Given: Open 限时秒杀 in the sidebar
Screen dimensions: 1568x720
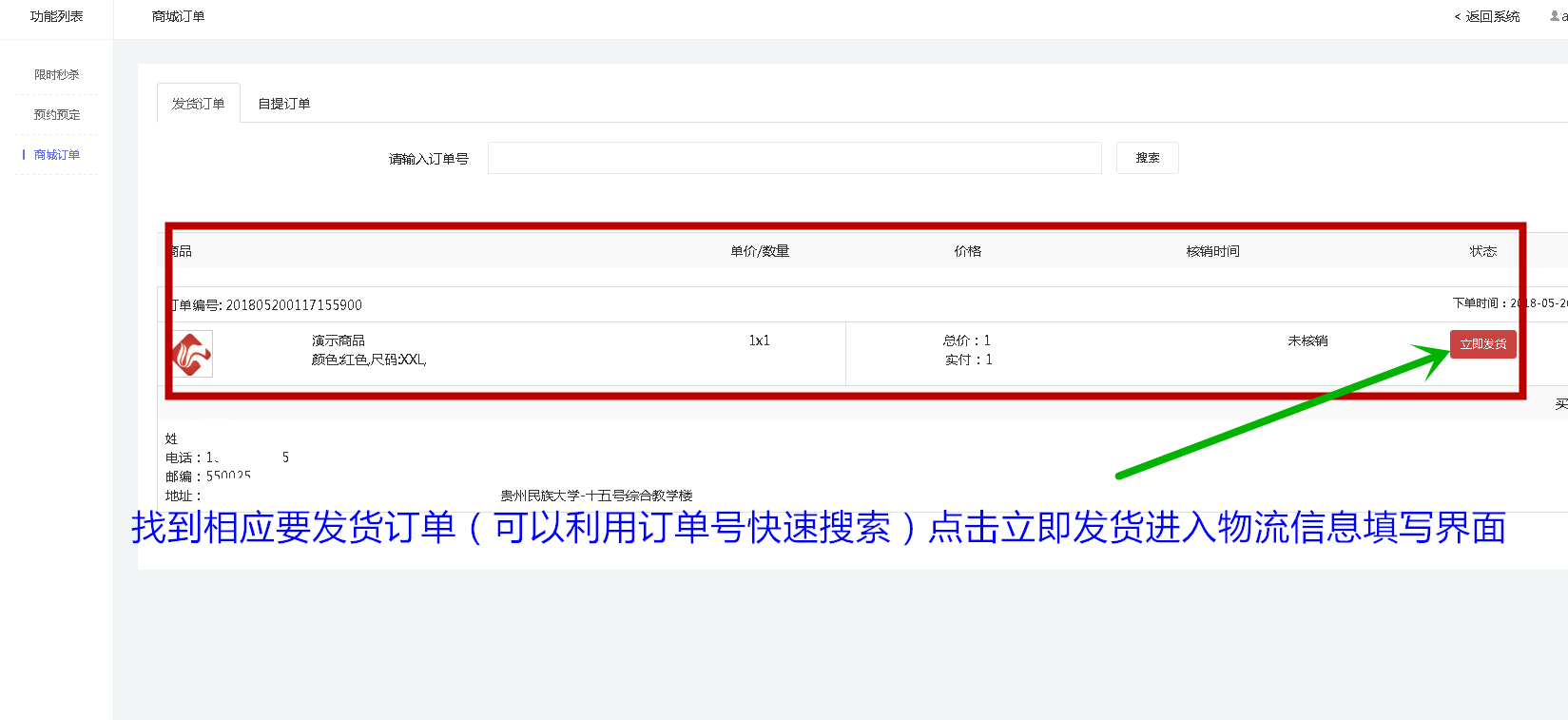Looking at the screenshot, I should point(57,75).
